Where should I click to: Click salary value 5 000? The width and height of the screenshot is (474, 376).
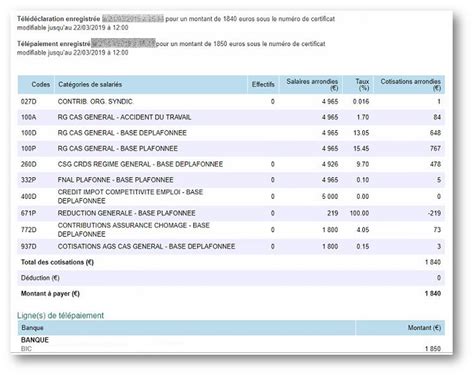click(x=330, y=196)
